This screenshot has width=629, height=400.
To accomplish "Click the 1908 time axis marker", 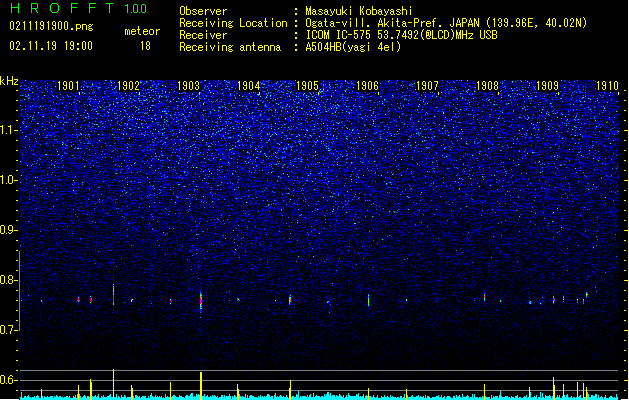I will click(487, 86).
